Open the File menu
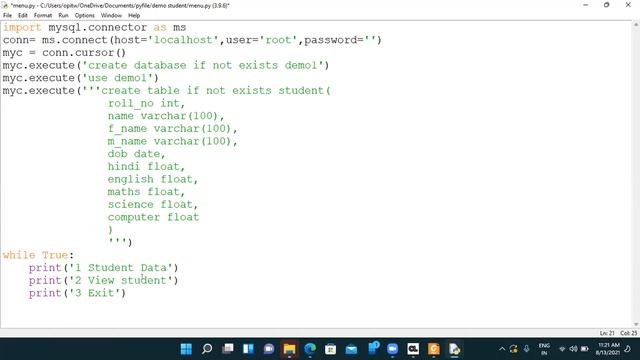Image resolution: width=640 pixels, height=360 pixels. coord(7,16)
